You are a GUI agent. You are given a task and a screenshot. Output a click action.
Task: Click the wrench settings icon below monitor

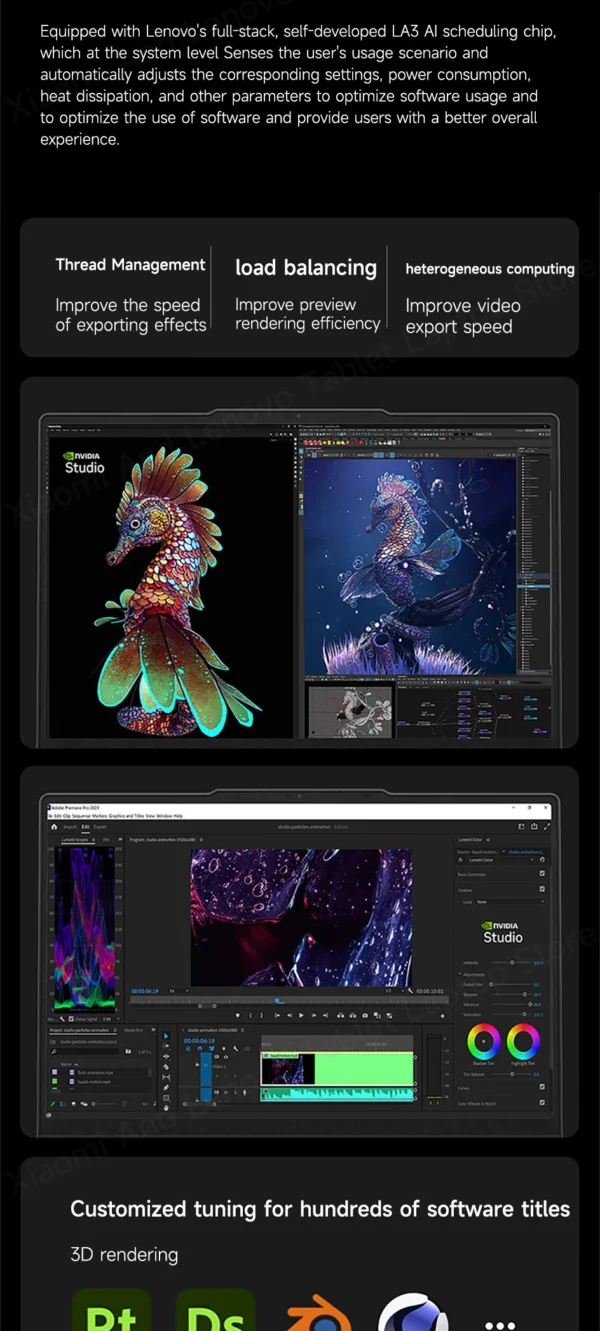coord(410,990)
